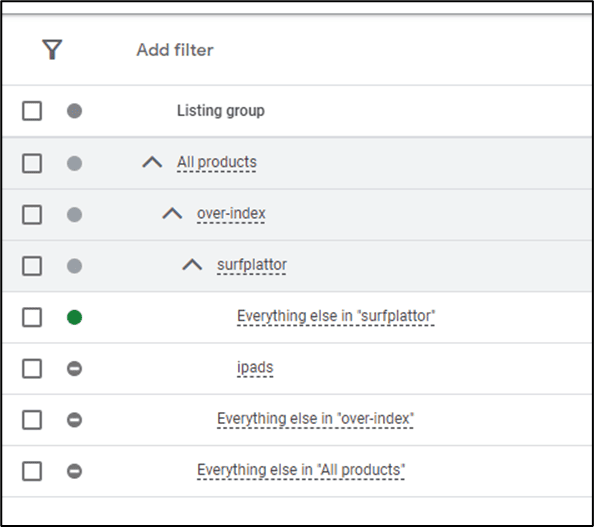Collapse the All products group chevron
Image resolution: width=594 pixels, height=527 pixels.
(x=152, y=162)
